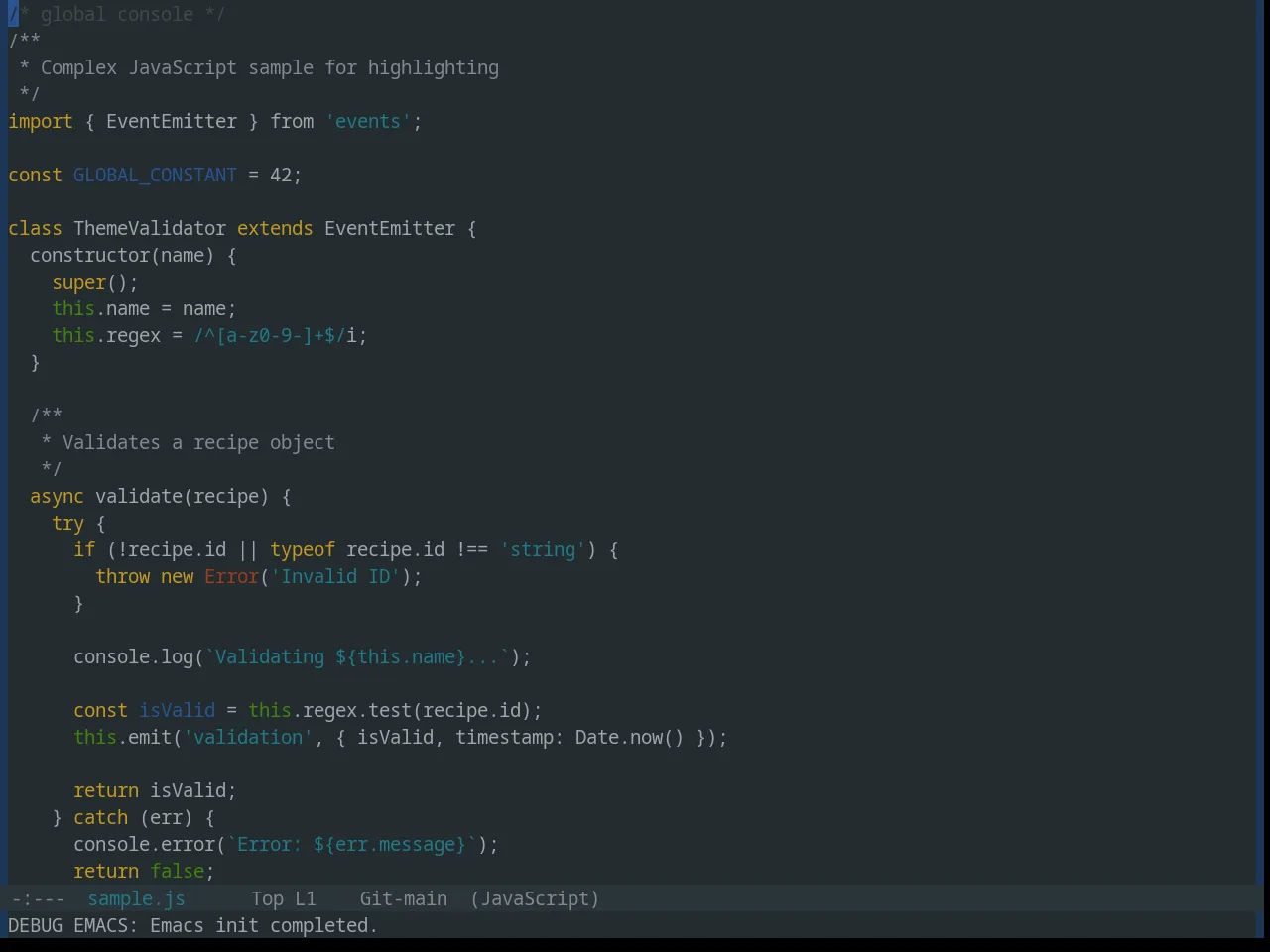Click the "Date.now()" call

(x=630, y=737)
